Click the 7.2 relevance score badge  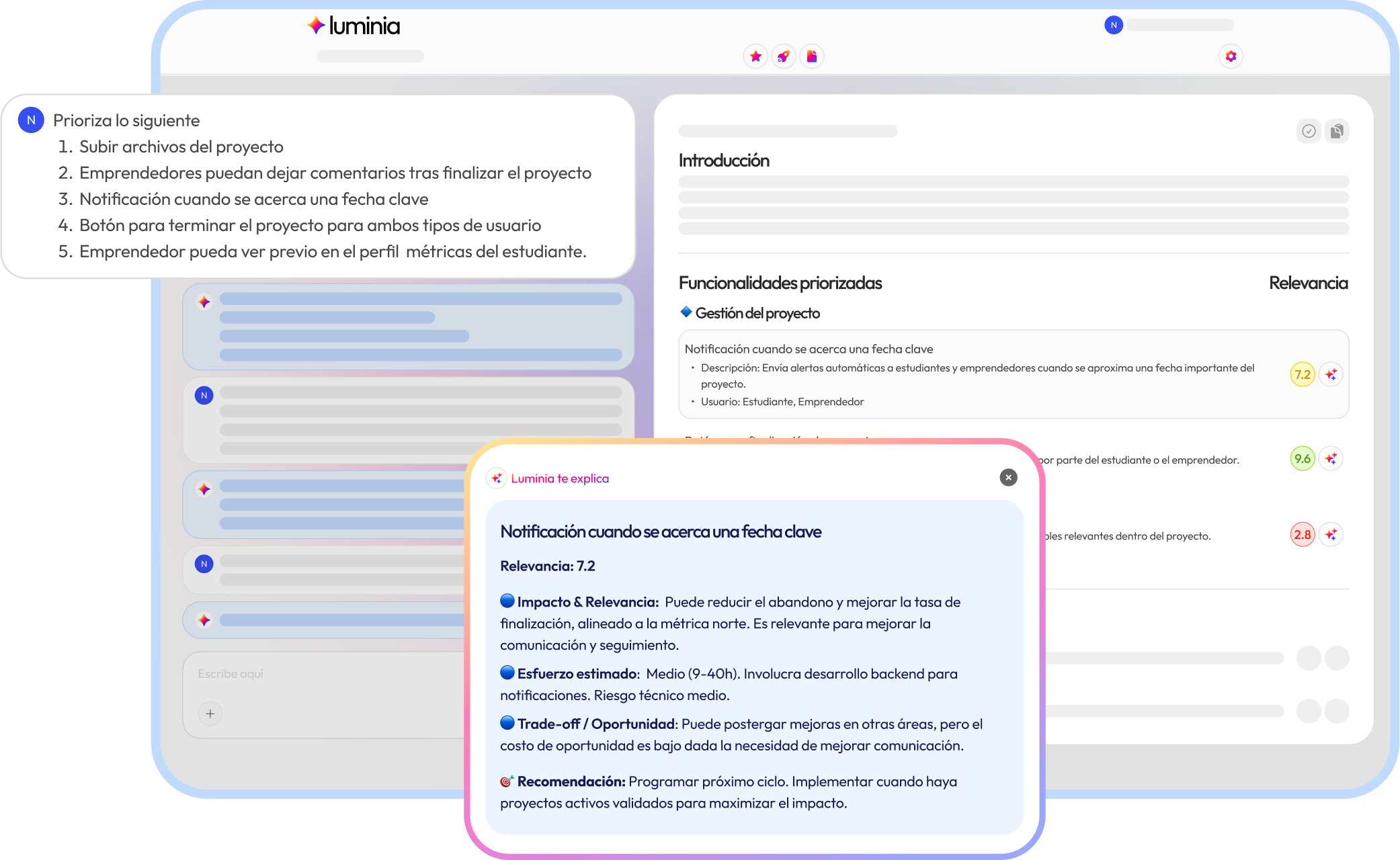[x=1303, y=374]
